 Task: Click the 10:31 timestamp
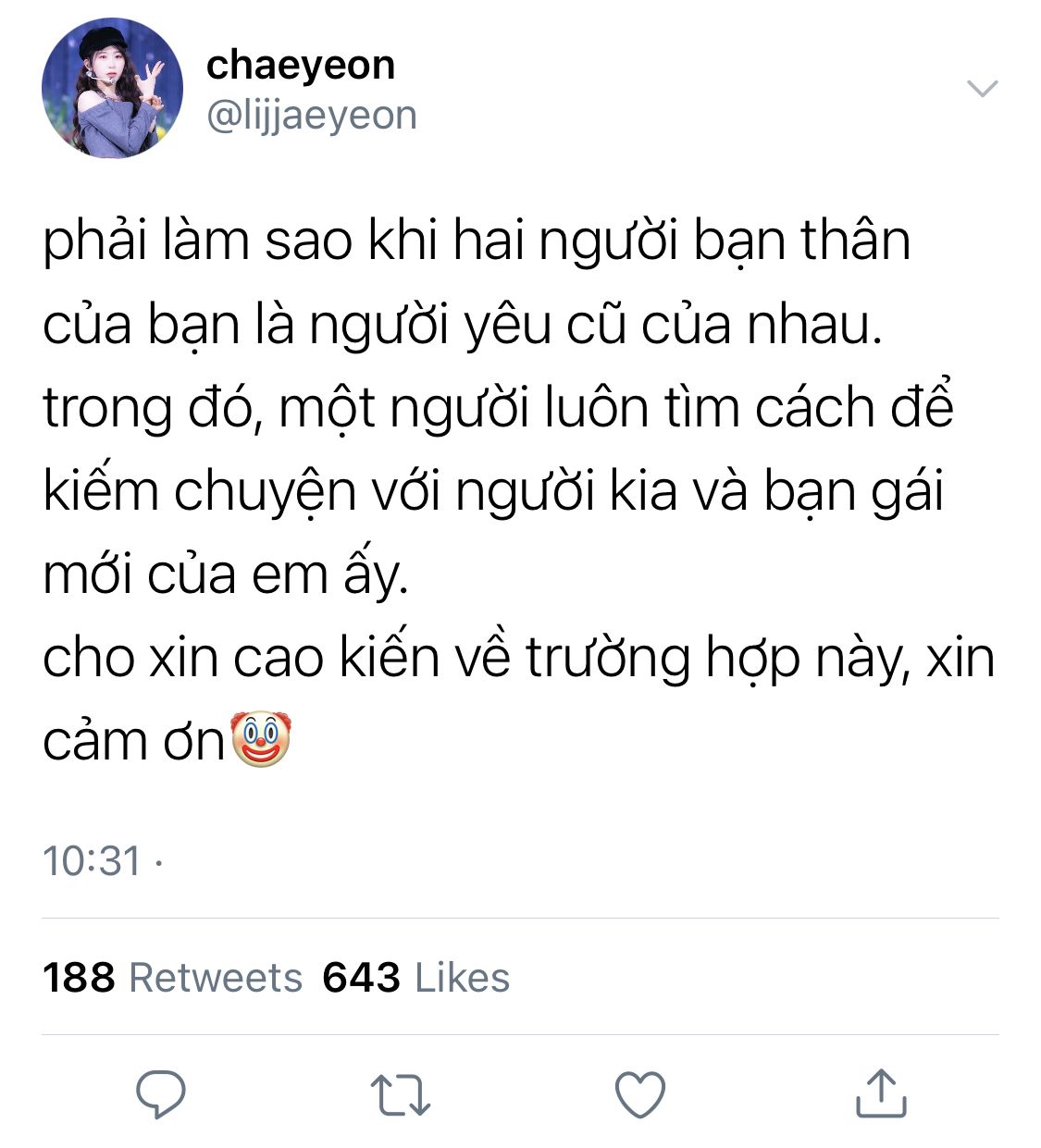92,861
